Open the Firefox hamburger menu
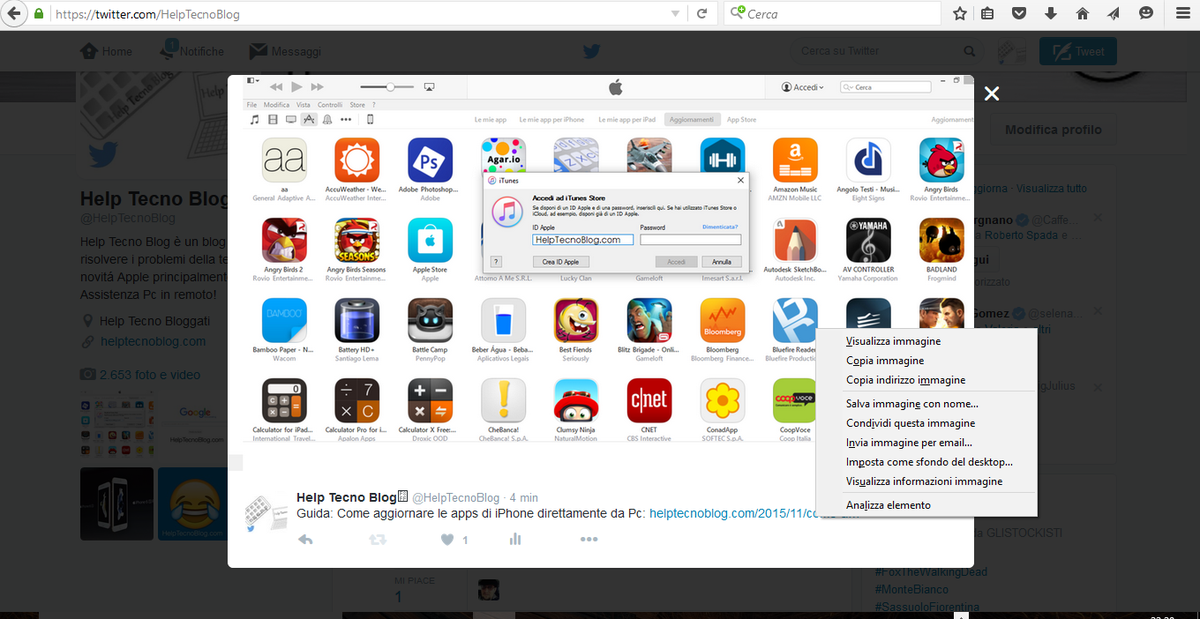1200x619 pixels. pos(1181,14)
